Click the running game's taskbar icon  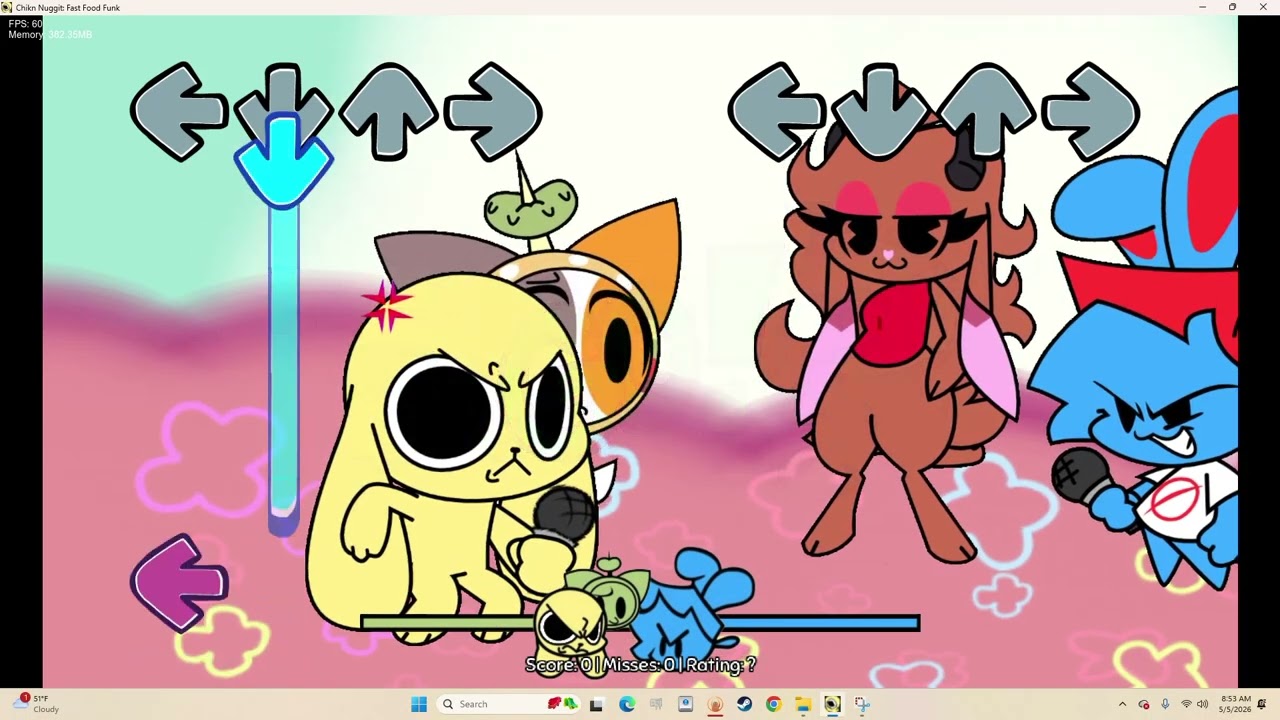[x=832, y=704]
